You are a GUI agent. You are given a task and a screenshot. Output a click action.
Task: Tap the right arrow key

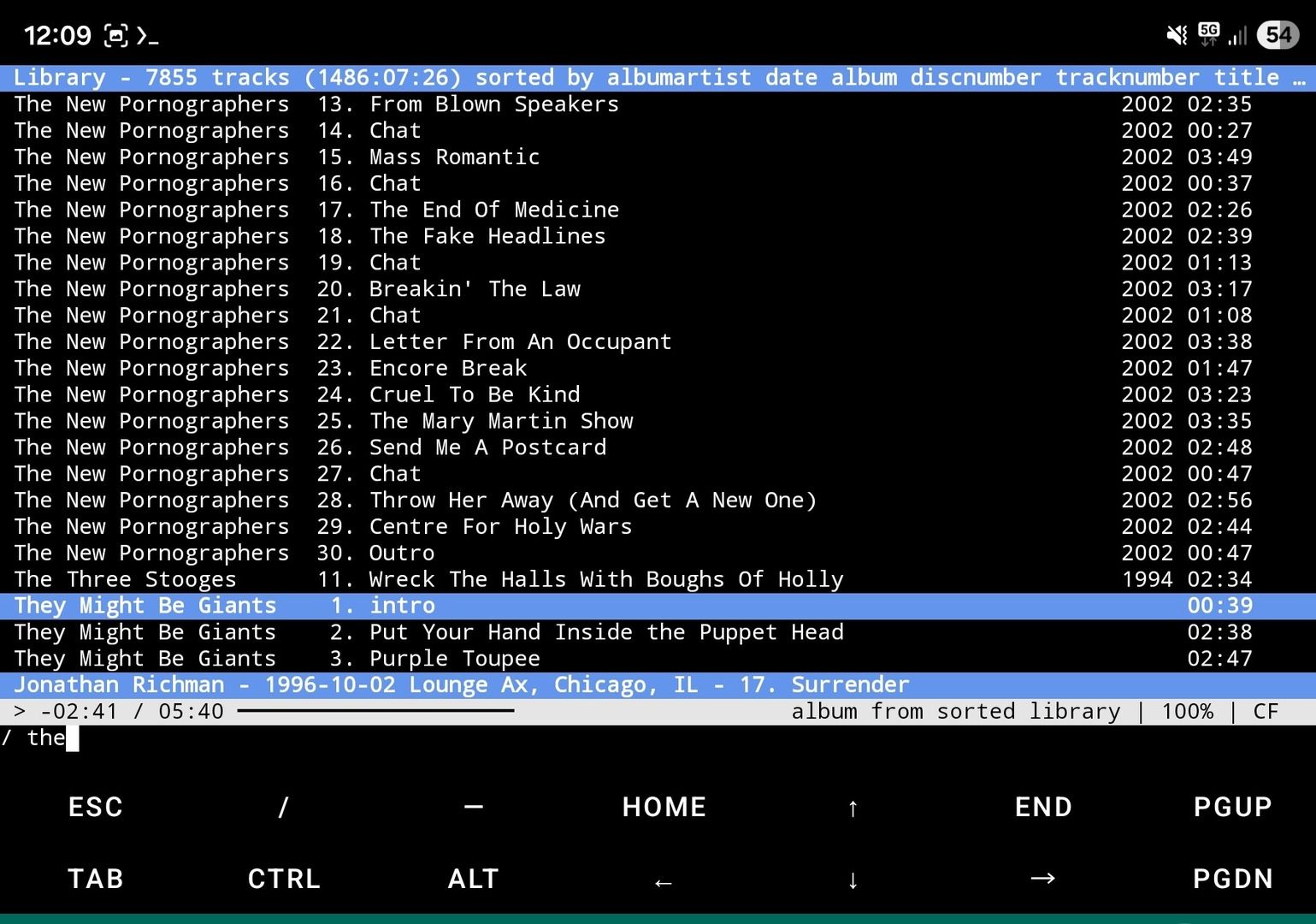tap(1043, 879)
